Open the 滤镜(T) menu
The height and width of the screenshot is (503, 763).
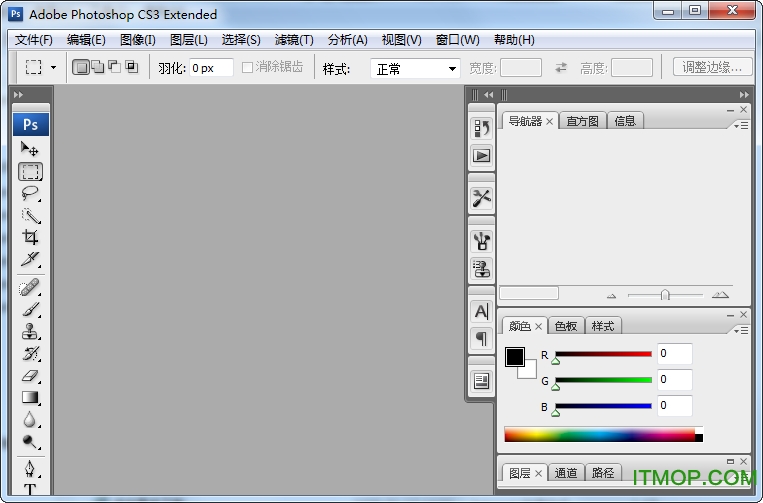[x=294, y=40]
